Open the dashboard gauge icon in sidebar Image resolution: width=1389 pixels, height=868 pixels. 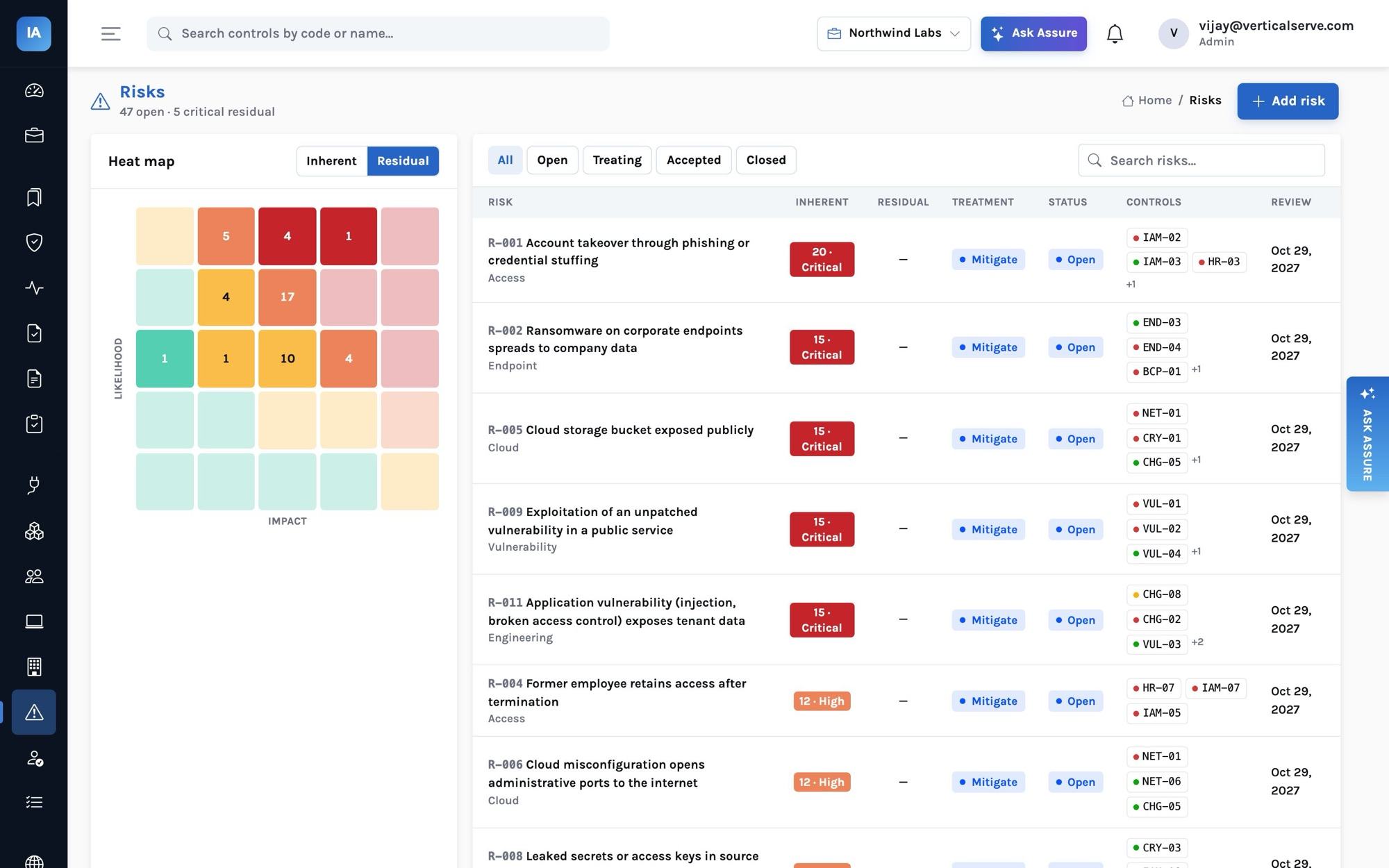coord(34,90)
